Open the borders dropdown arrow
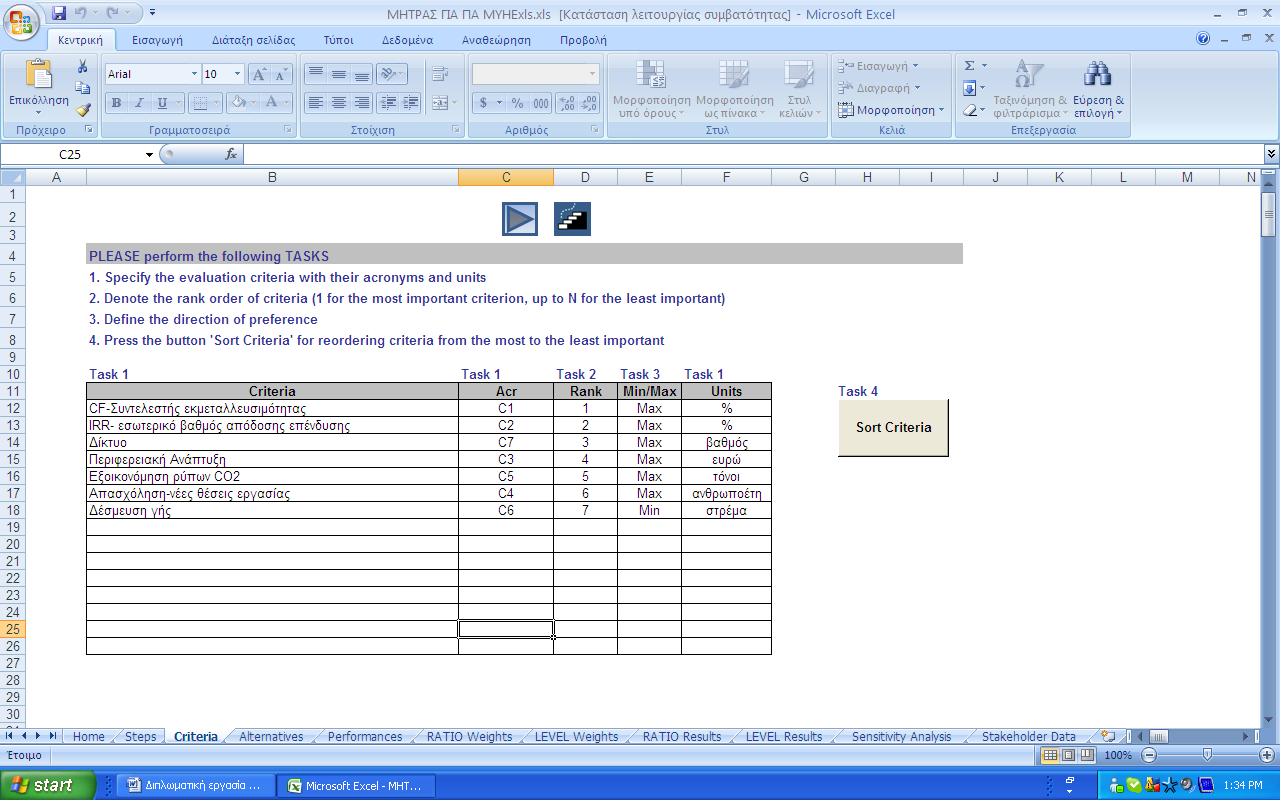This screenshot has width=1280, height=800. point(217,103)
